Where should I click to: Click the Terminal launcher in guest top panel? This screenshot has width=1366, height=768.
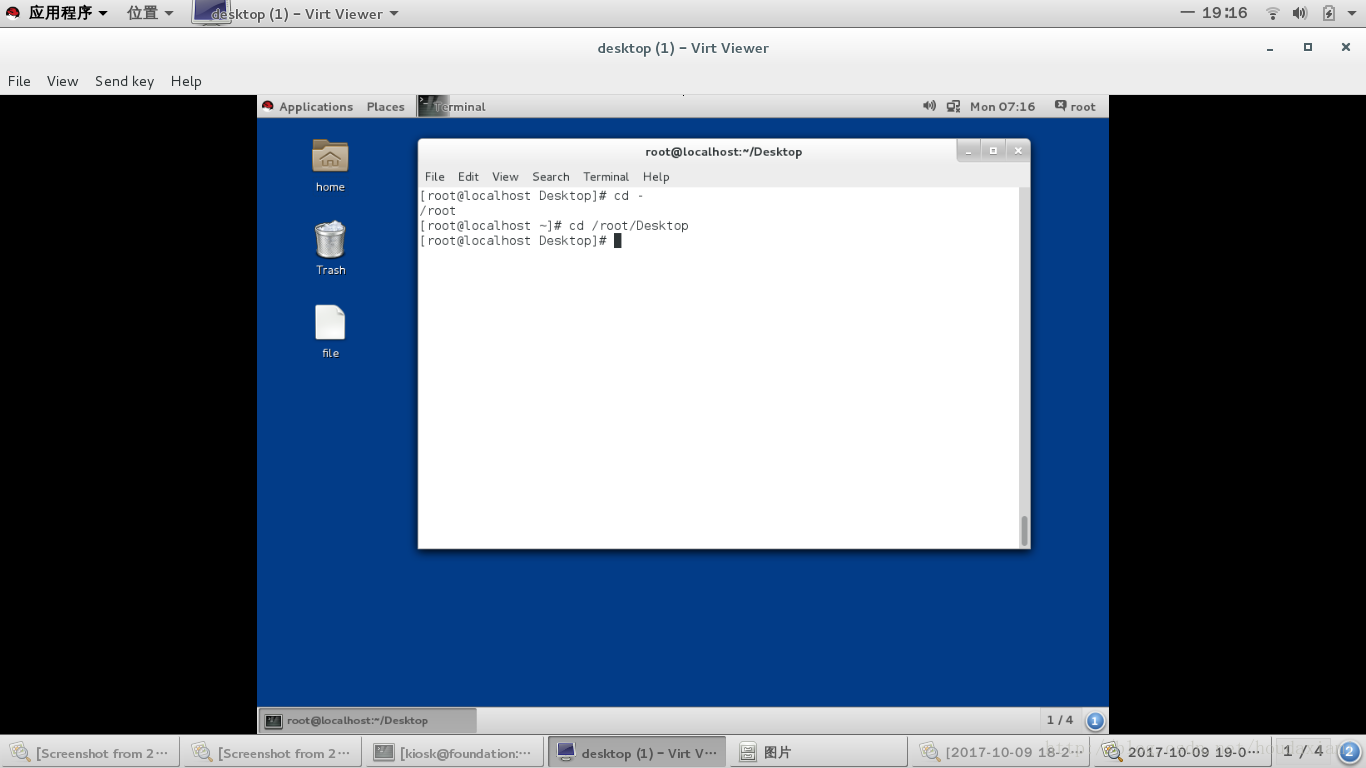pos(452,106)
